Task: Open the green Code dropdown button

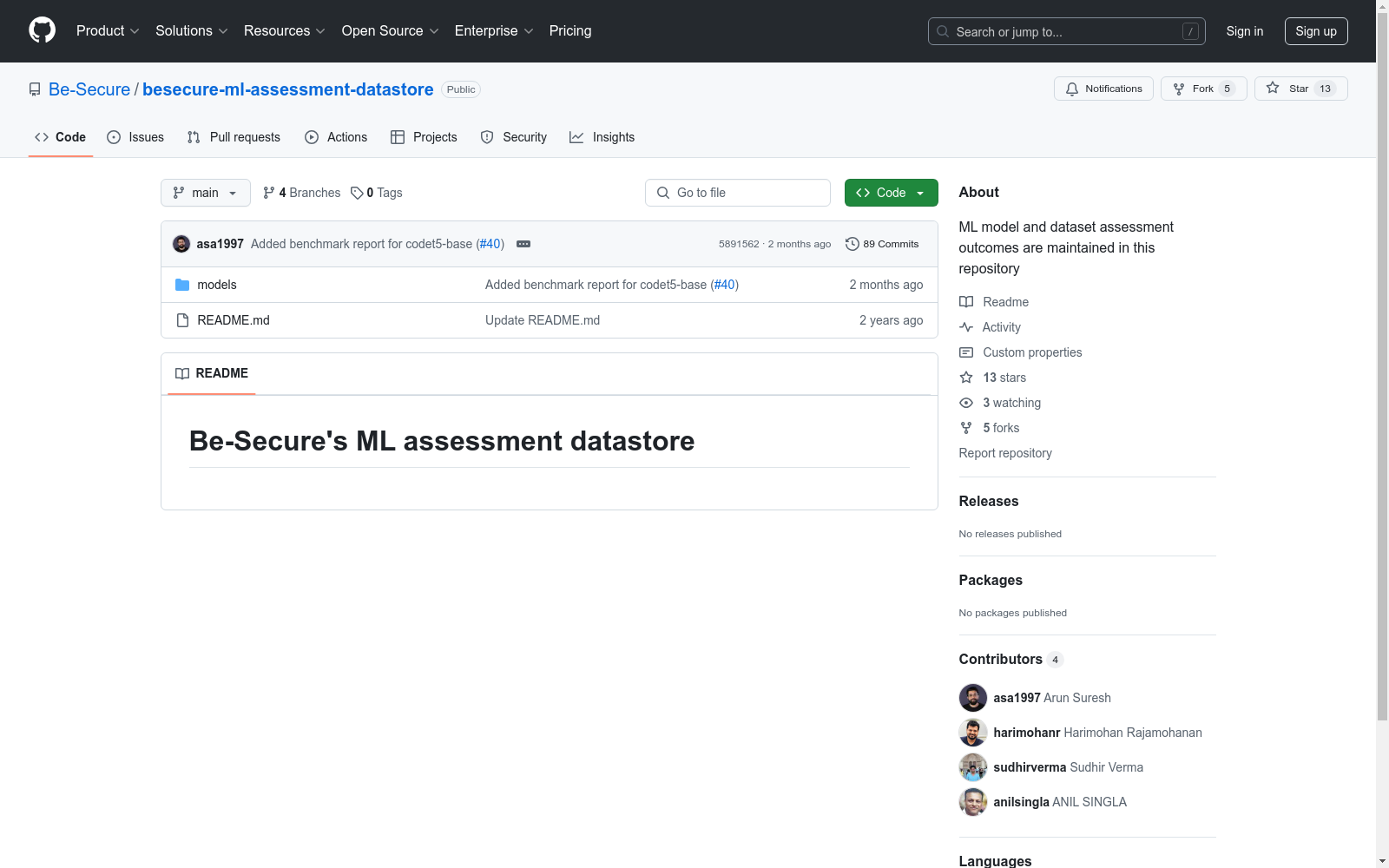Action: coord(892,193)
